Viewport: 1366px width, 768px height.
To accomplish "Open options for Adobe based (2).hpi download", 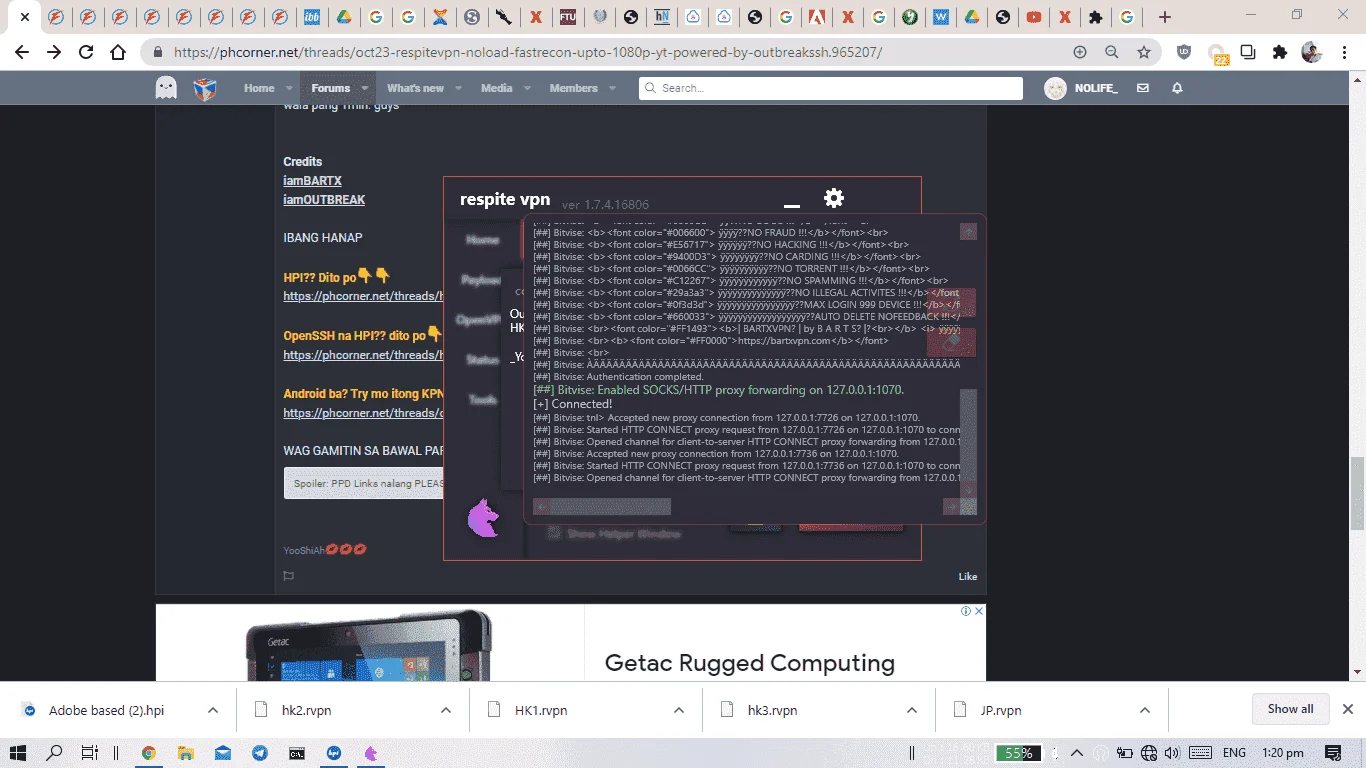I will [213, 710].
